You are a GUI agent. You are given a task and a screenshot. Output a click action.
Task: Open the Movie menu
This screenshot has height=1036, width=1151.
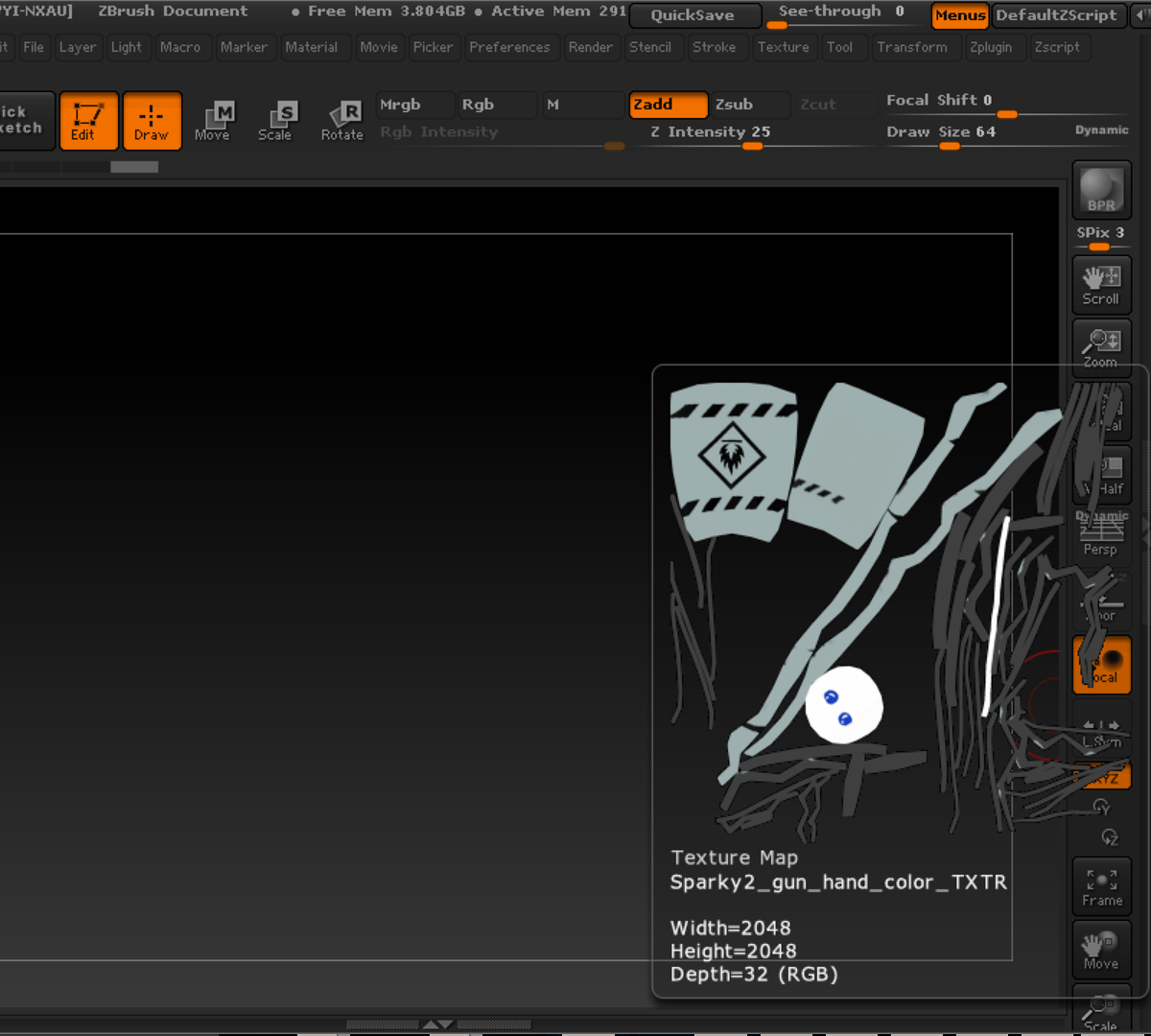click(x=379, y=47)
